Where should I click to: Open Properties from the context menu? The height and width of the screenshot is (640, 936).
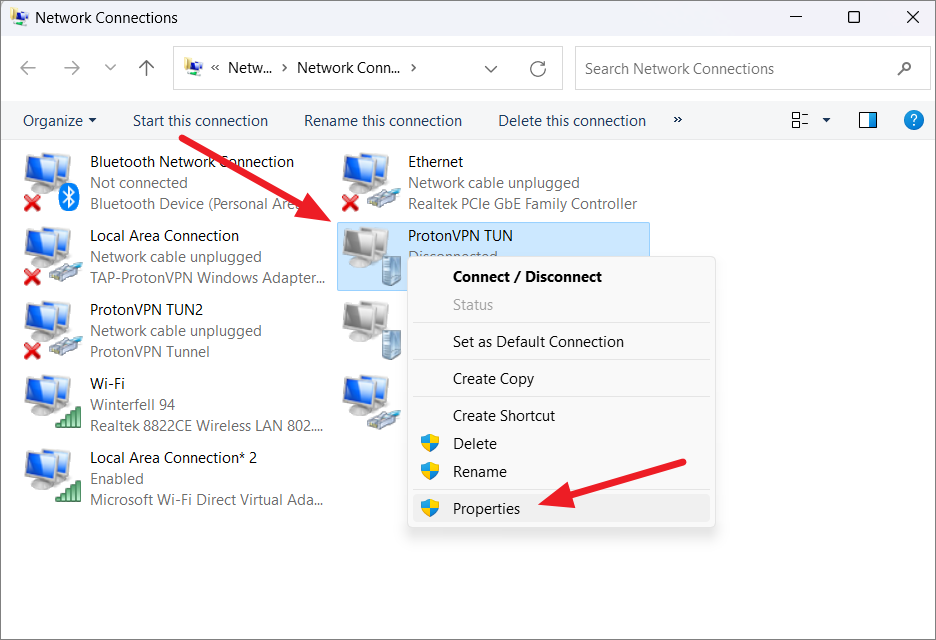[x=561, y=508]
